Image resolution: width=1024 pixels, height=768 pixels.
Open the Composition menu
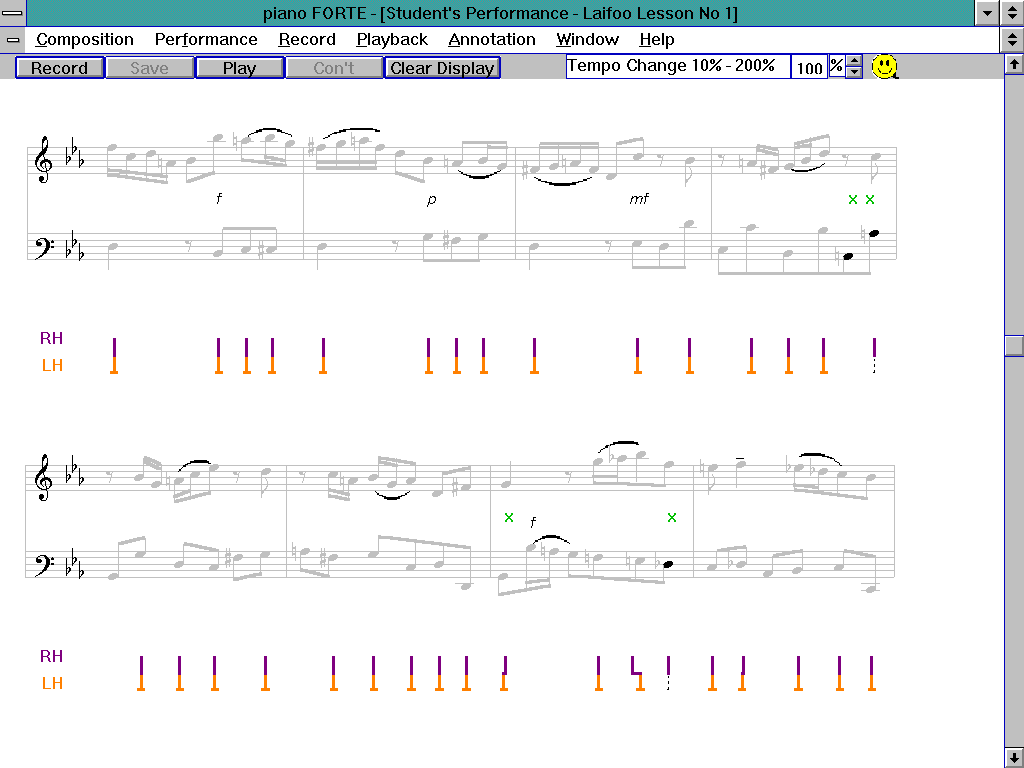coord(85,40)
